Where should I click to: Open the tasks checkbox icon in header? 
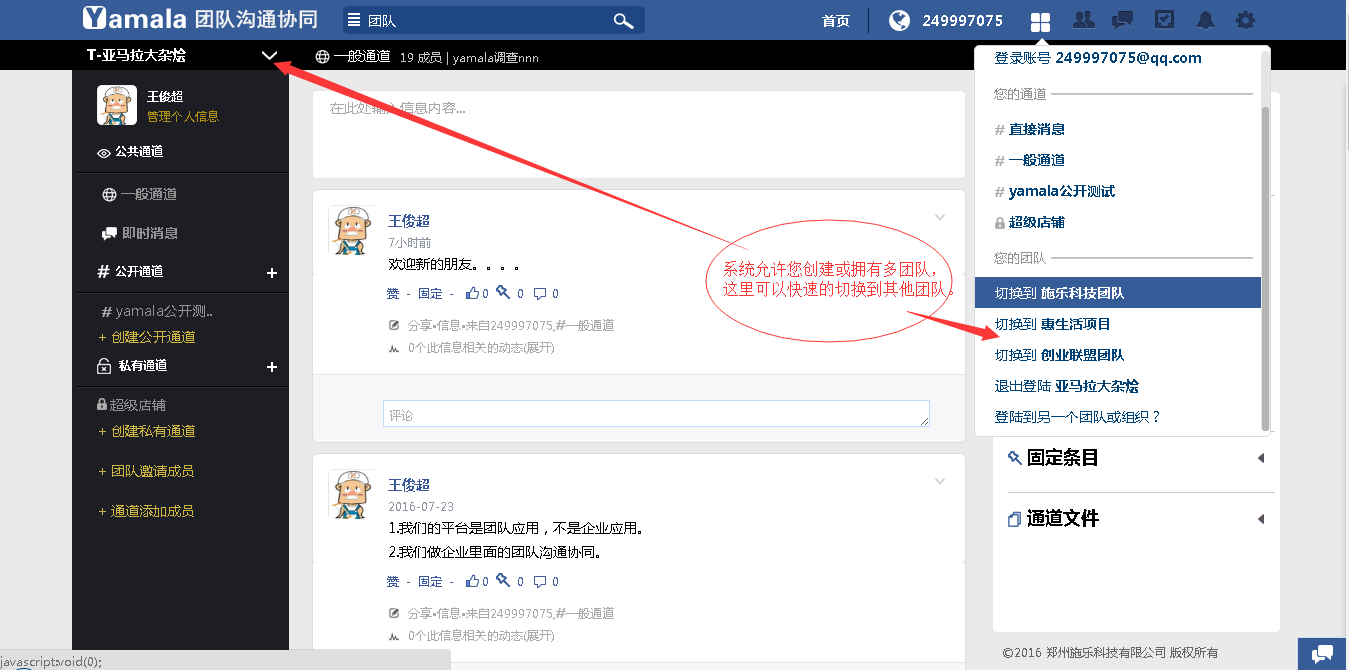tap(1164, 20)
